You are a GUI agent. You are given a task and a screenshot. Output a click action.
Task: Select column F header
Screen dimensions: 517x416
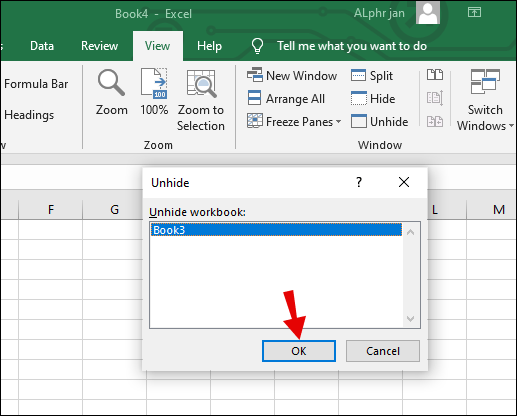(50, 210)
